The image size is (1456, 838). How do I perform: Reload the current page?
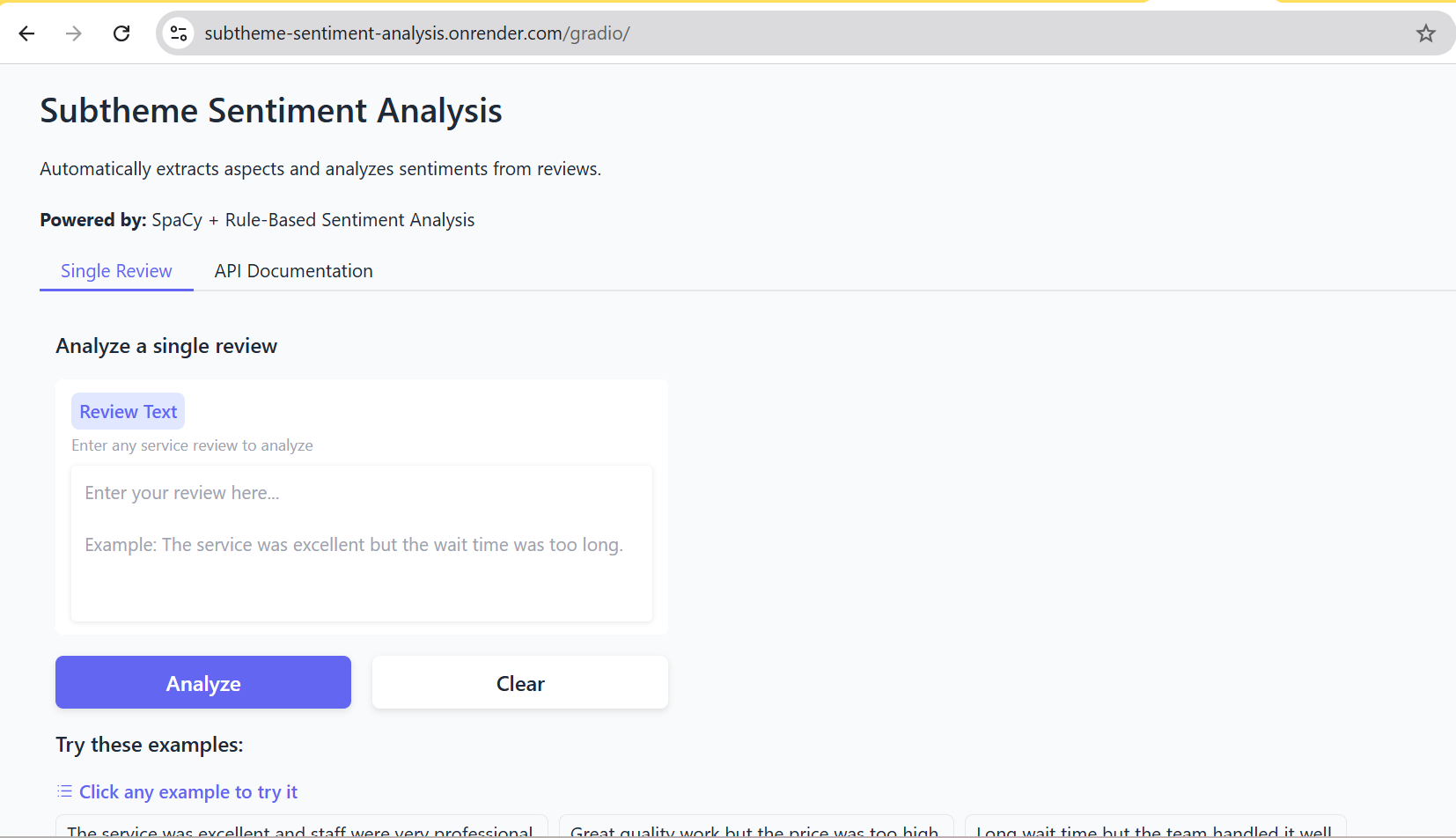click(x=121, y=33)
